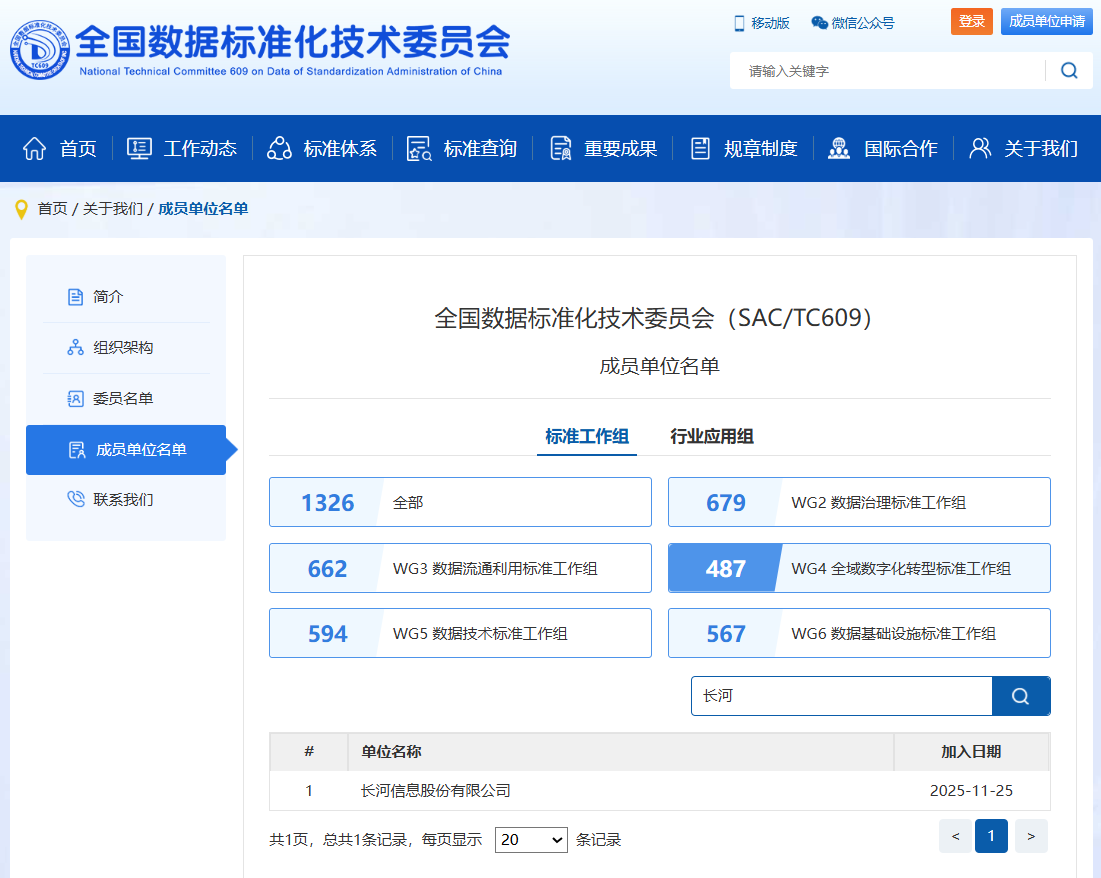1101x878 pixels.
Task: Click the header keyword search magnifier icon
Action: (x=1069, y=70)
